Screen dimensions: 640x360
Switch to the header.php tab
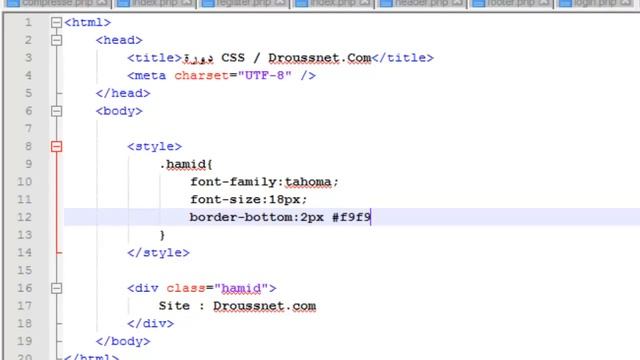click(422, 3)
